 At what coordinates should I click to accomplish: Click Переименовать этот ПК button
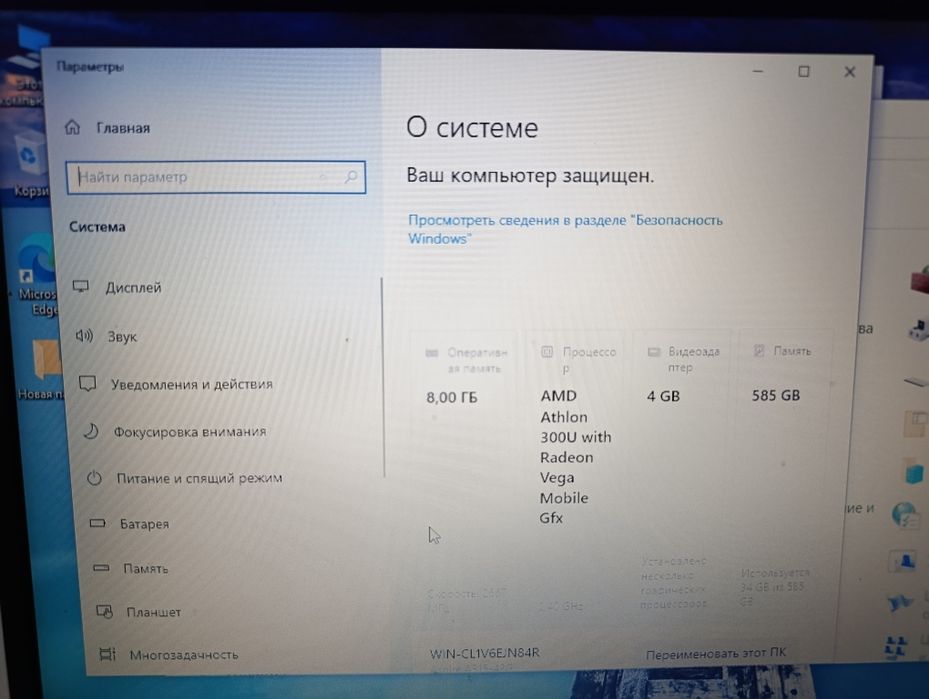click(x=716, y=653)
